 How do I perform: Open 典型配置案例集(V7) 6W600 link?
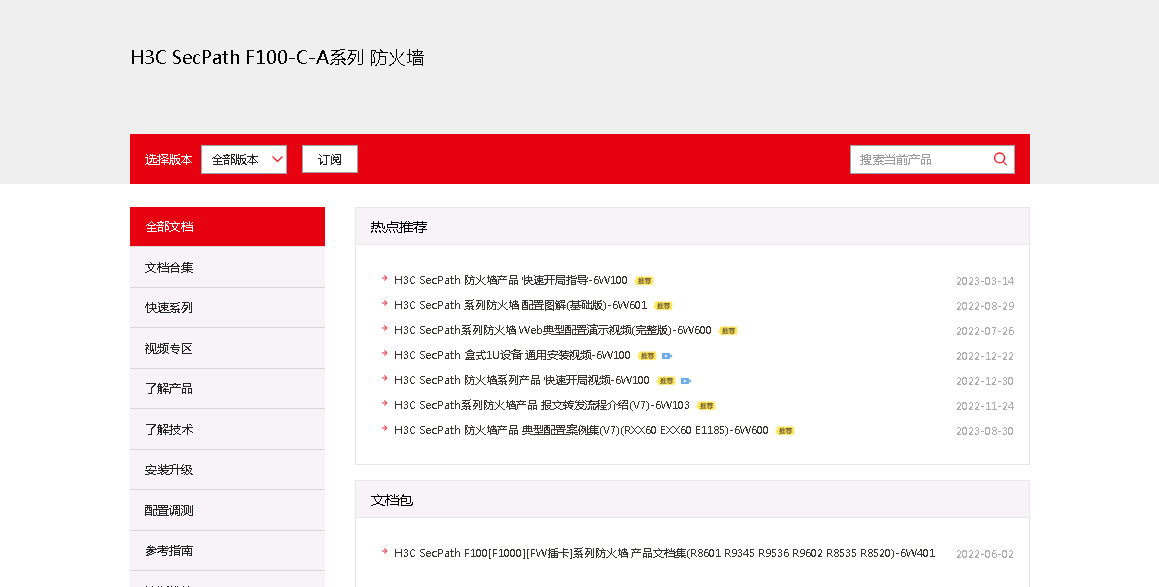581,430
